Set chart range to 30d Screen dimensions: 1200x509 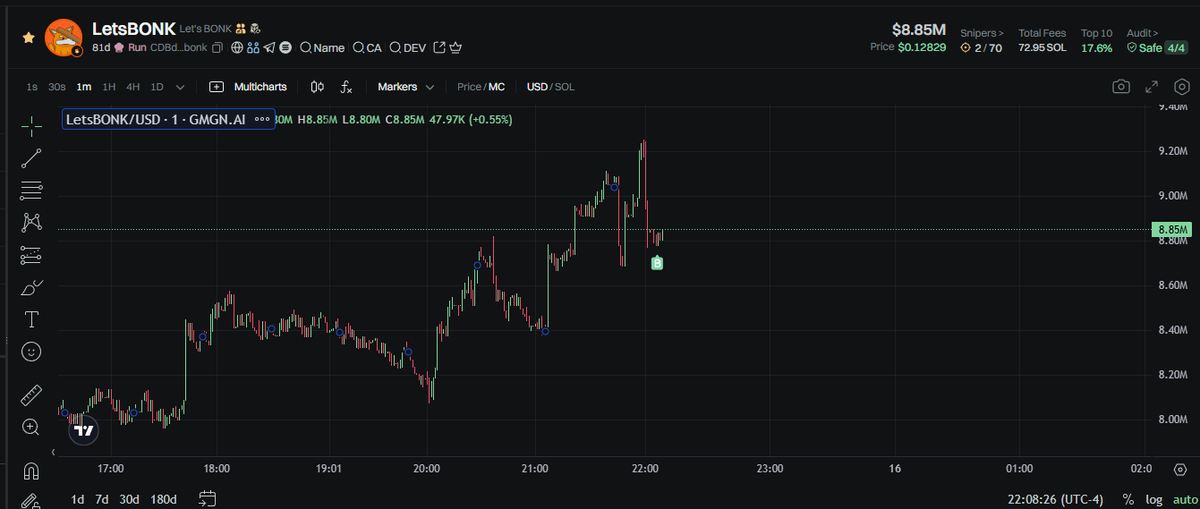130,499
